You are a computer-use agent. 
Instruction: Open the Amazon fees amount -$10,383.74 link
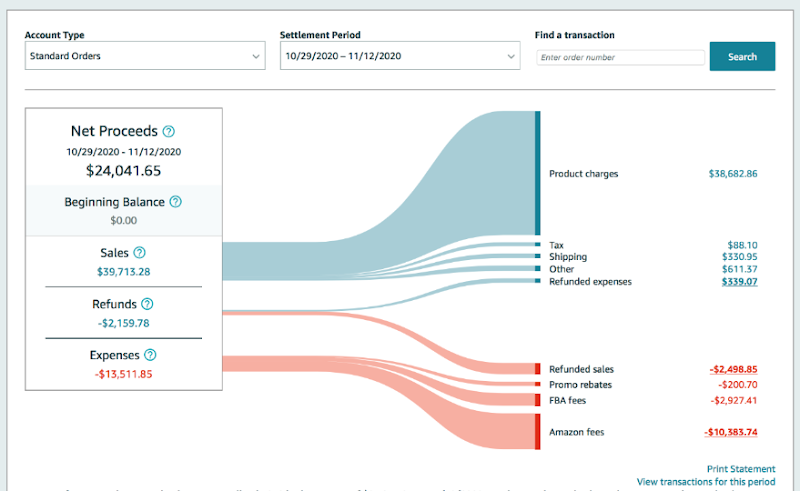[731, 432]
